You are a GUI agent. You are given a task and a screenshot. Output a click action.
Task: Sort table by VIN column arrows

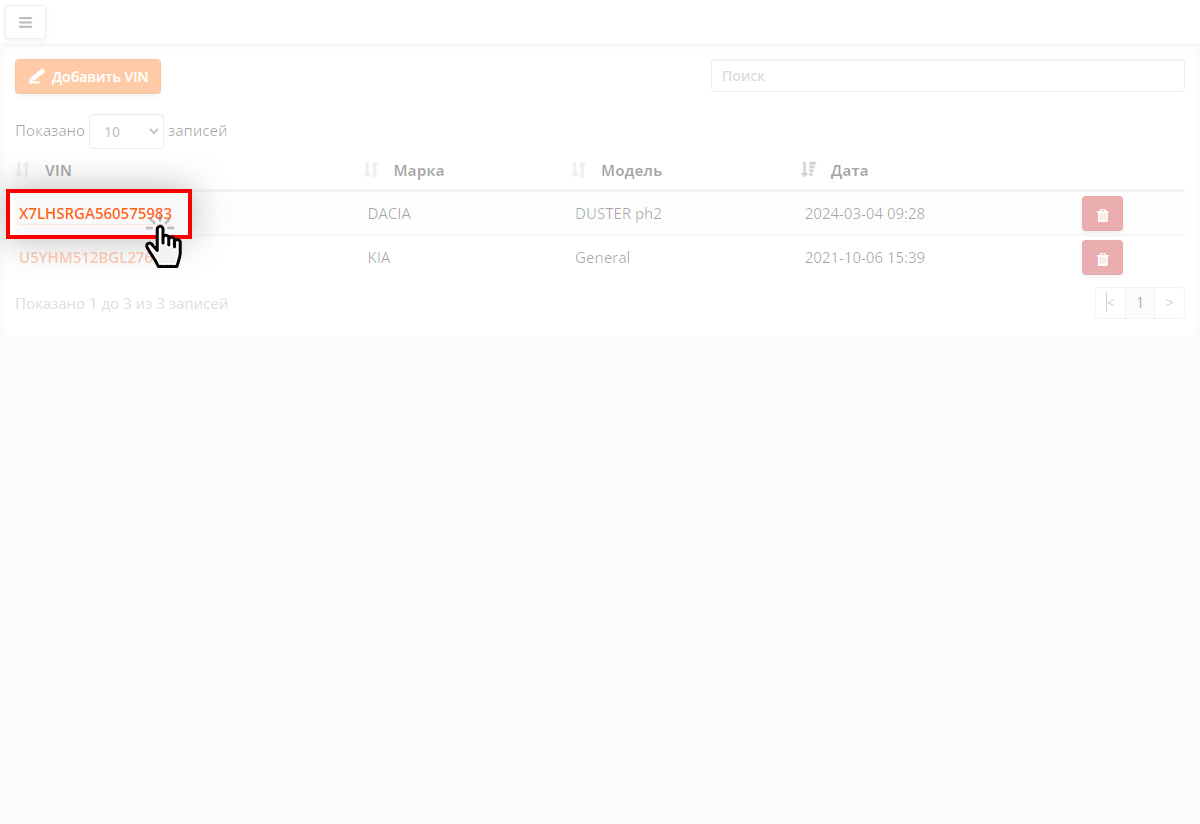point(24,170)
